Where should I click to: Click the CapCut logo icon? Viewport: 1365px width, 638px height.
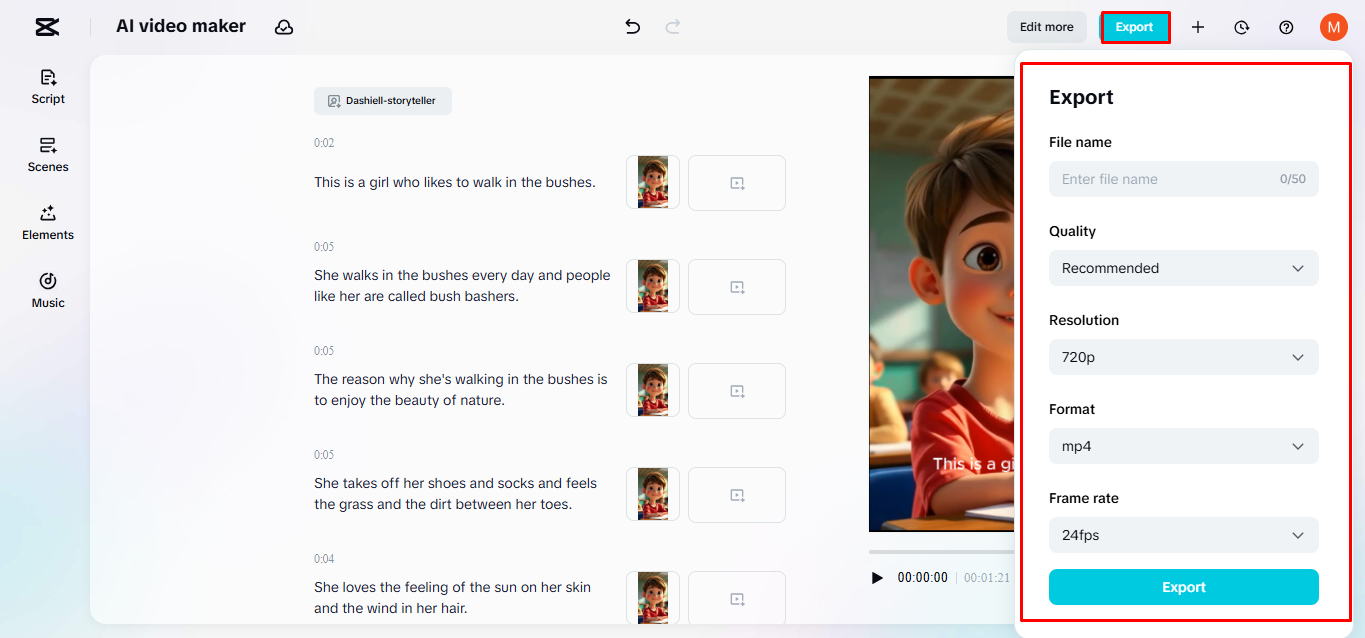tap(47, 27)
